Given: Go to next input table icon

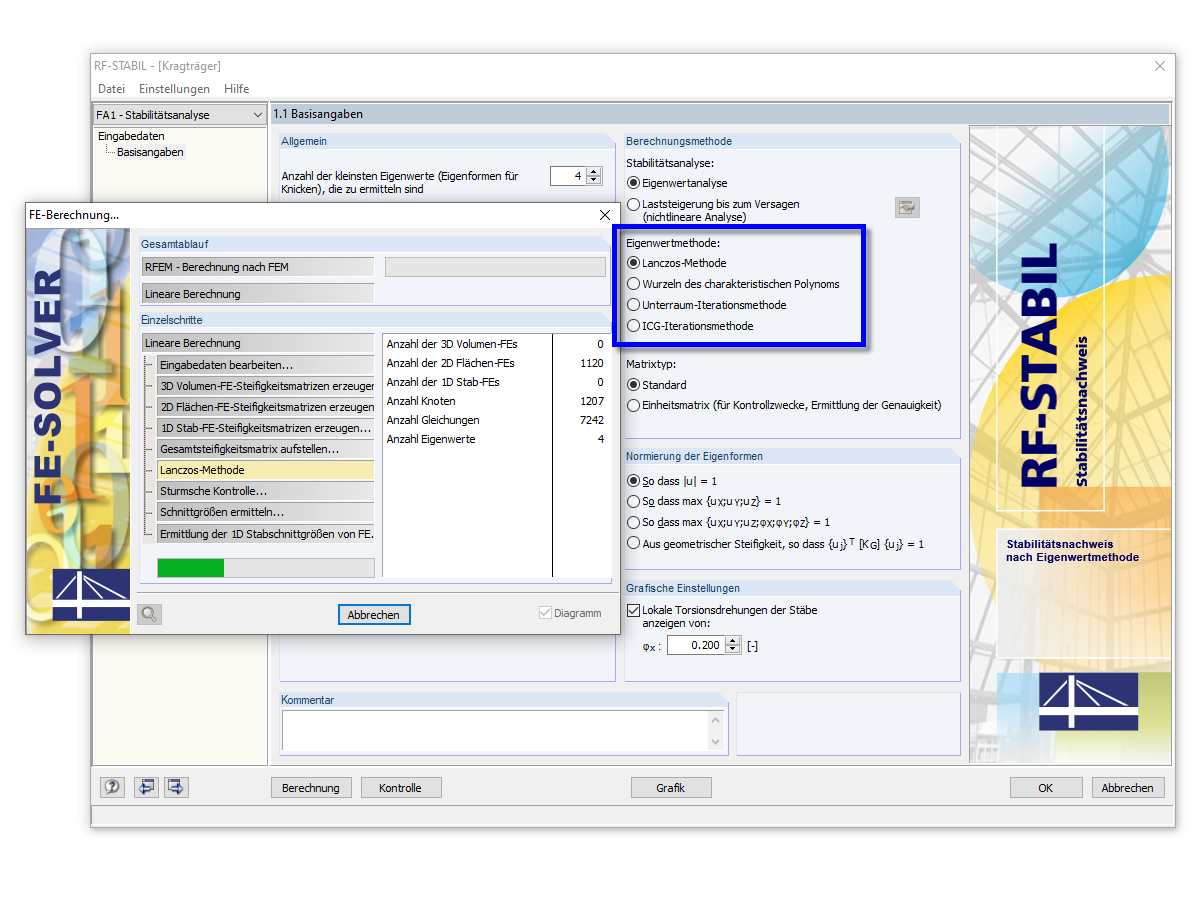Looking at the screenshot, I should (x=177, y=787).
